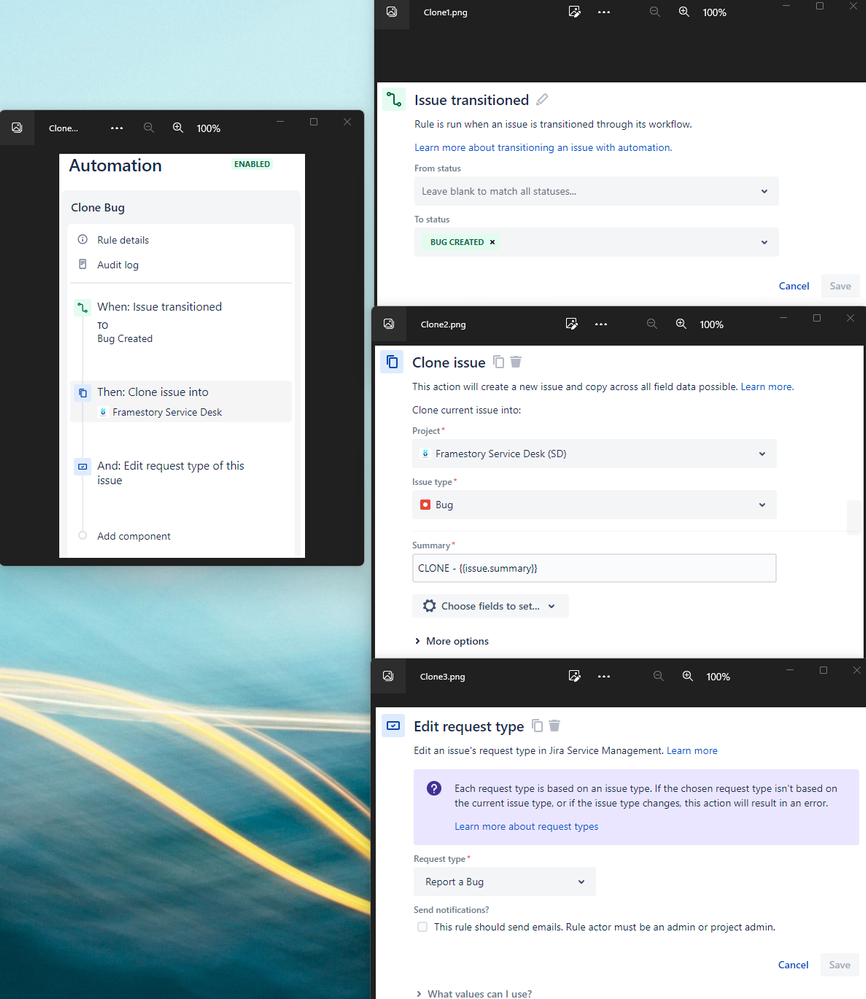
Task: Zoom out in left Clone window
Action: point(148,128)
